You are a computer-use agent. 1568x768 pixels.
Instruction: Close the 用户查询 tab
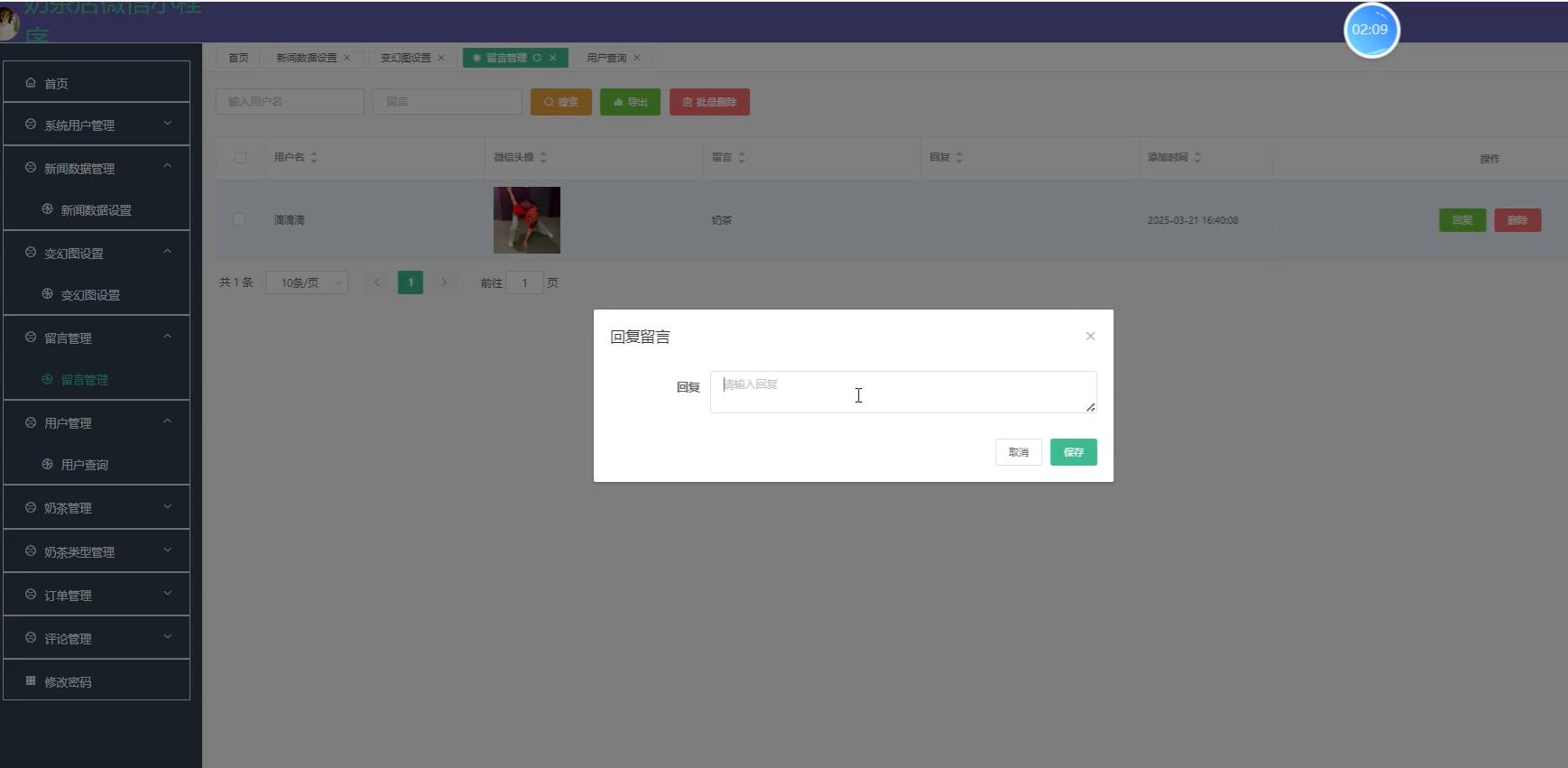click(x=637, y=58)
